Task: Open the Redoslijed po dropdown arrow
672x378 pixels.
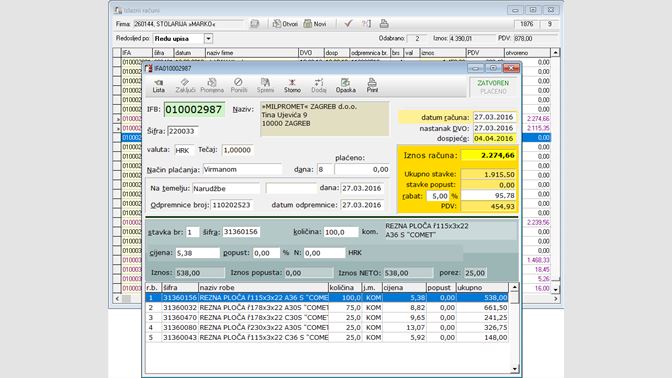Action: pos(208,39)
